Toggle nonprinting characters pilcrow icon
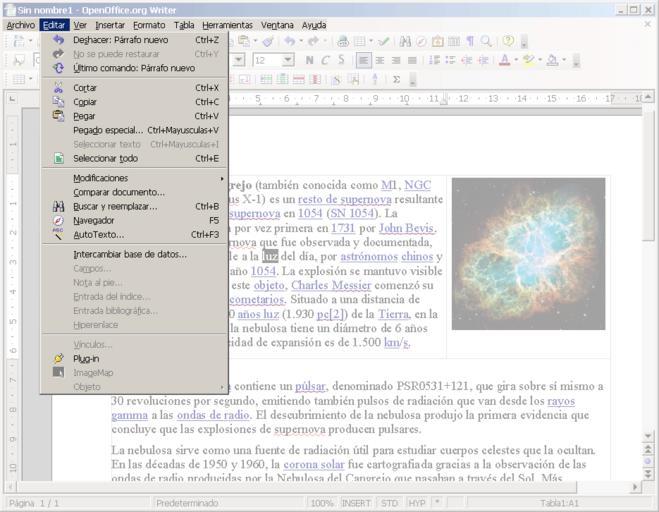The image size is (659, 512). (x=470, y=41)
